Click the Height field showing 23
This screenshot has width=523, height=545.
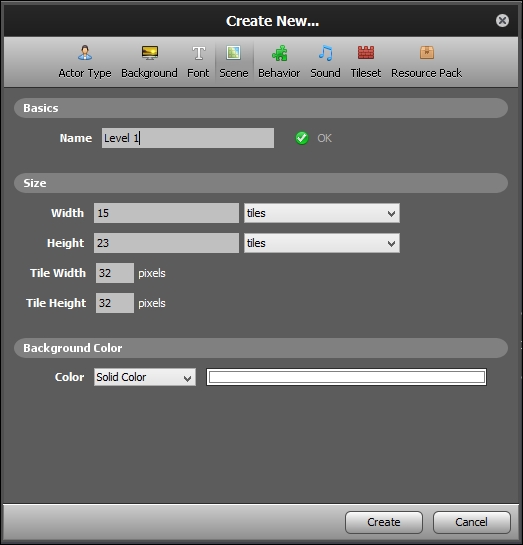pos(166,243)
